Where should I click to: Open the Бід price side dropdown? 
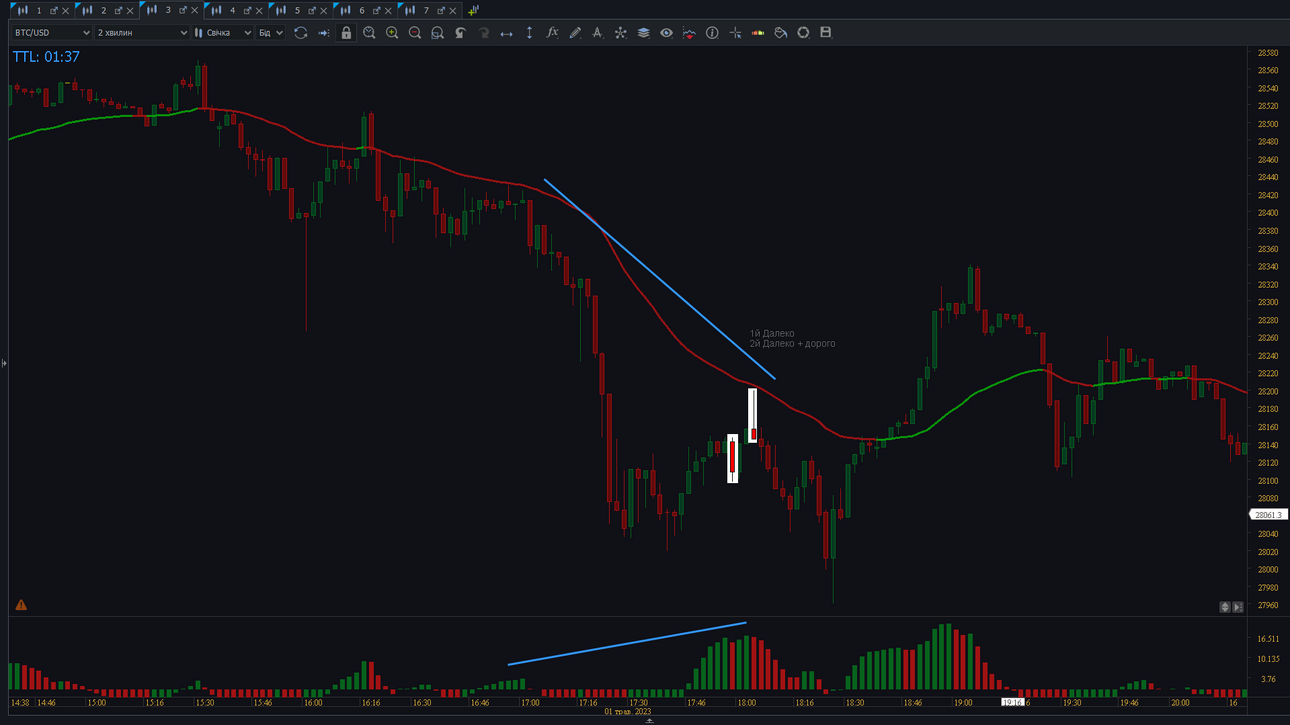(271, 33)
